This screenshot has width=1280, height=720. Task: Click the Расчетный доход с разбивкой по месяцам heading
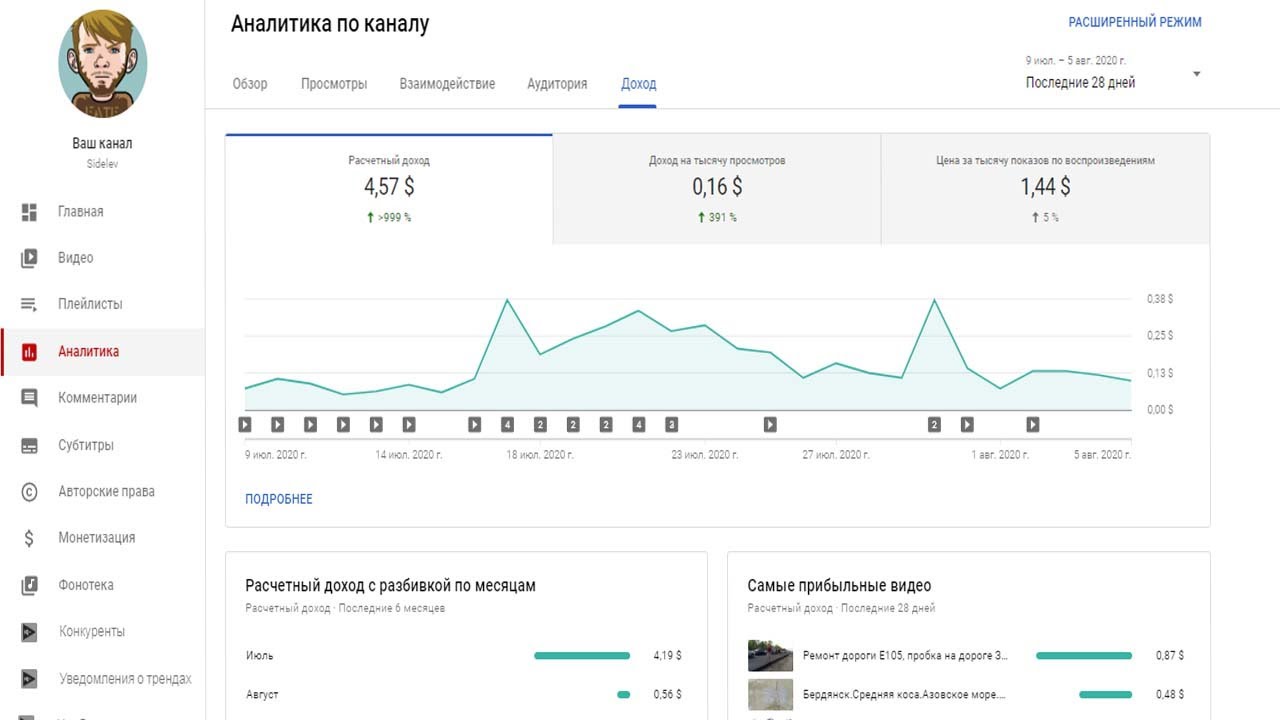point(390,586)
